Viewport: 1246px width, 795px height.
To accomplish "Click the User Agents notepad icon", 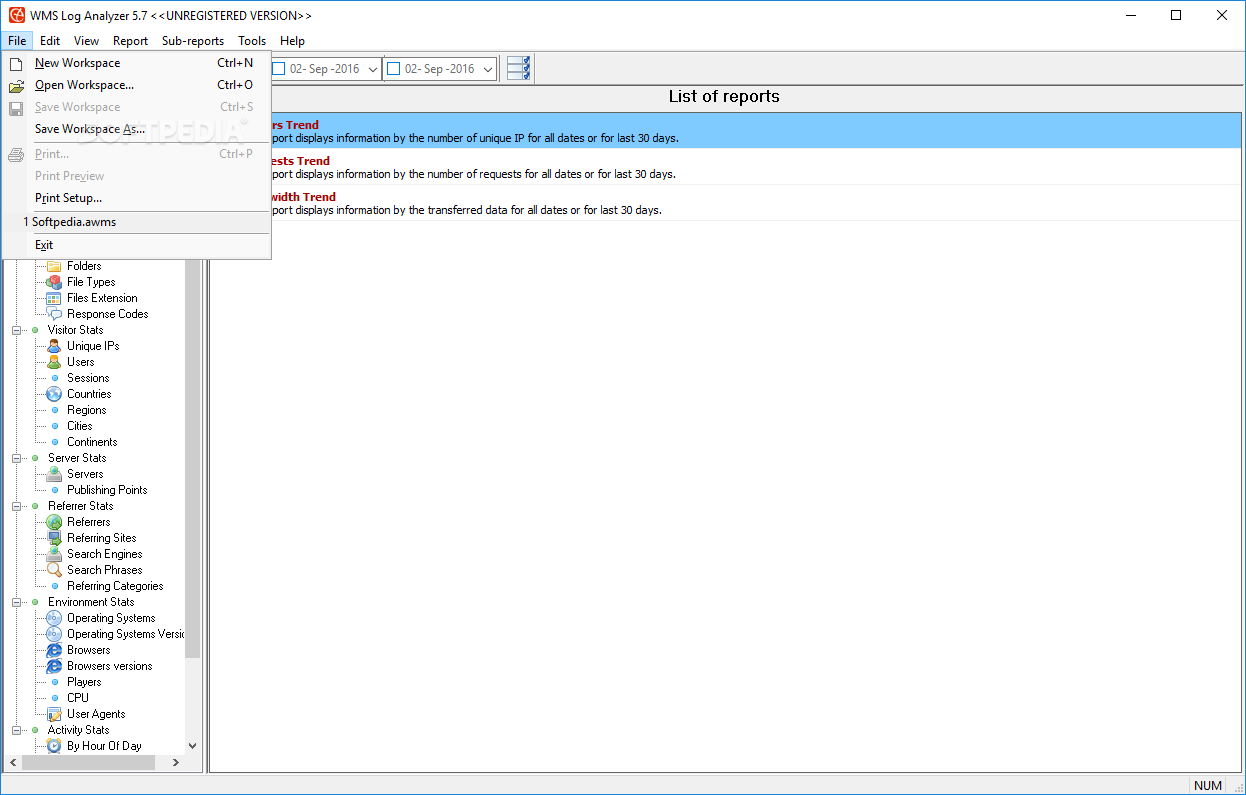I will [x=54, y=714].
